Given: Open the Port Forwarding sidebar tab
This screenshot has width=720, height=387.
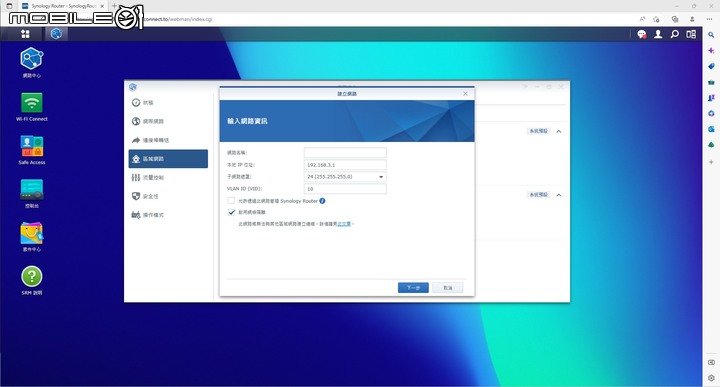Looking at the screenshot, I should coord(168,140).
